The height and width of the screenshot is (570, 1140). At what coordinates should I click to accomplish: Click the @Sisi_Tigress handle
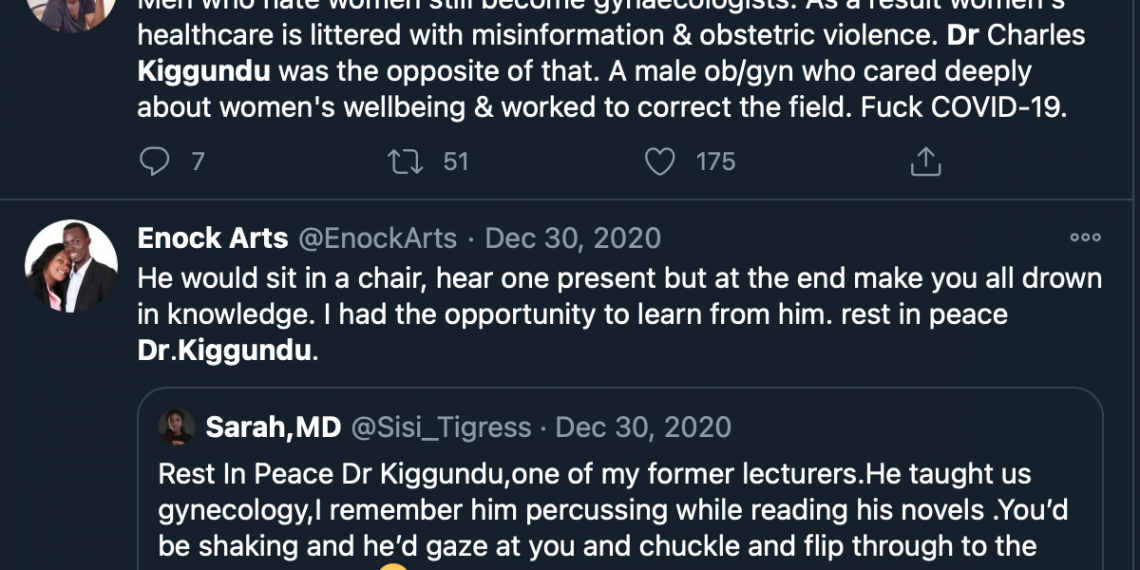[x=441, y=427]
